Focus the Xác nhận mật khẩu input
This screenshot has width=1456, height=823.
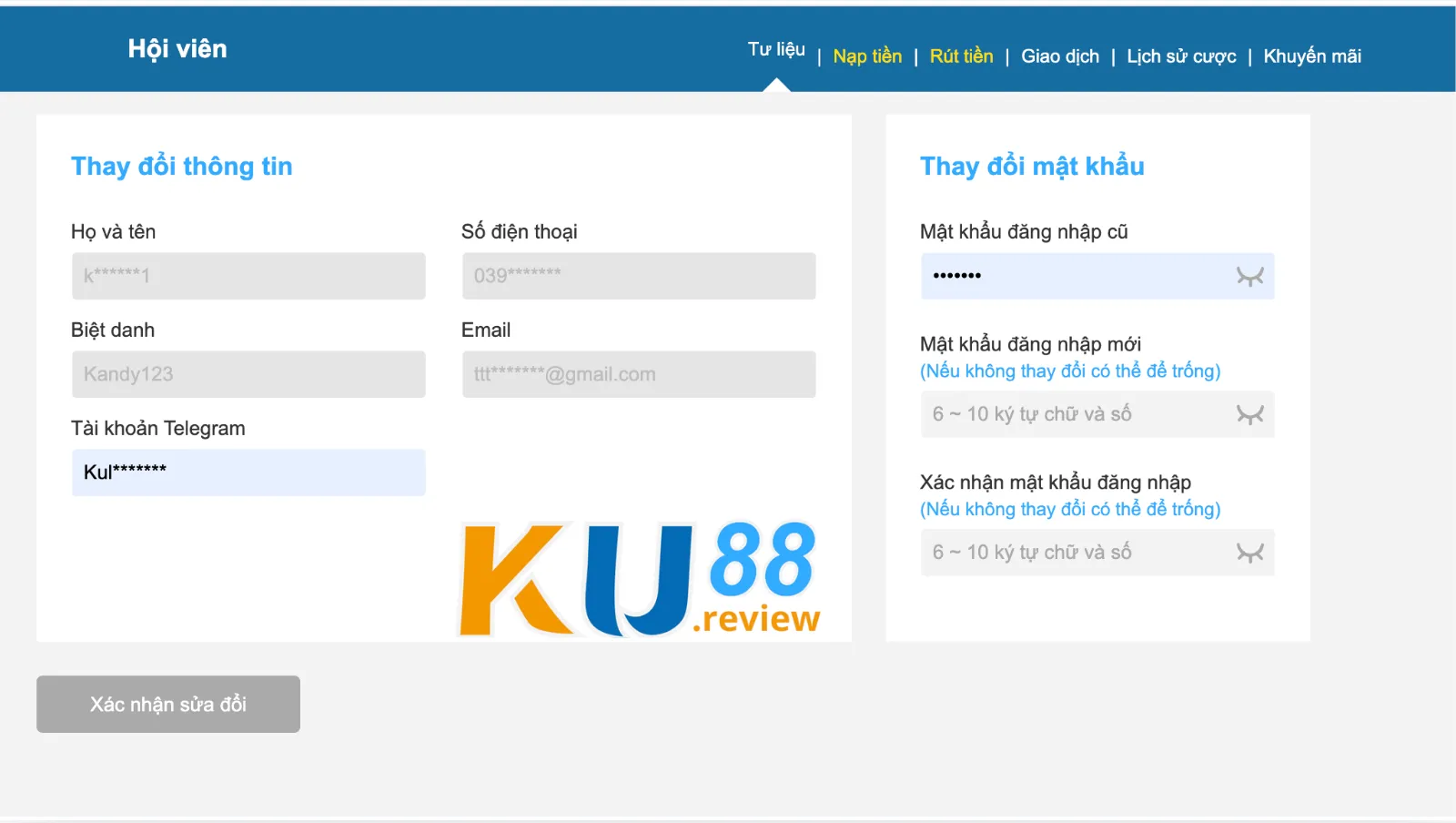tap(1097, 553)
